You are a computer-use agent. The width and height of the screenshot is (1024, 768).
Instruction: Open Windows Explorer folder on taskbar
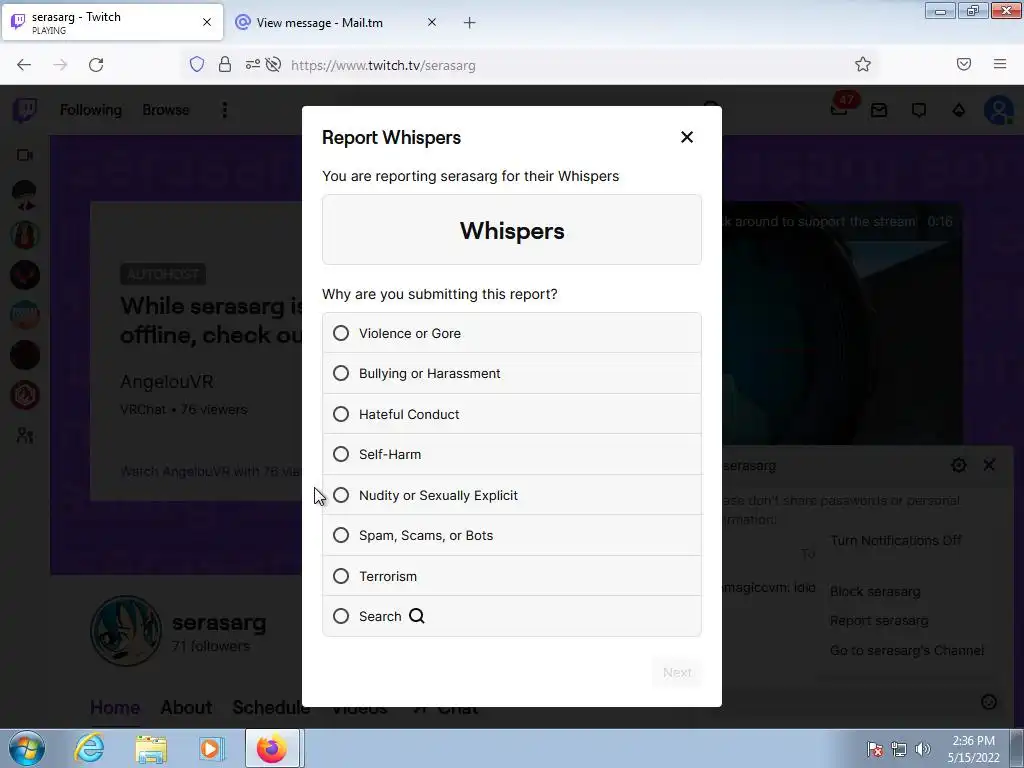(x=151, y=749)
